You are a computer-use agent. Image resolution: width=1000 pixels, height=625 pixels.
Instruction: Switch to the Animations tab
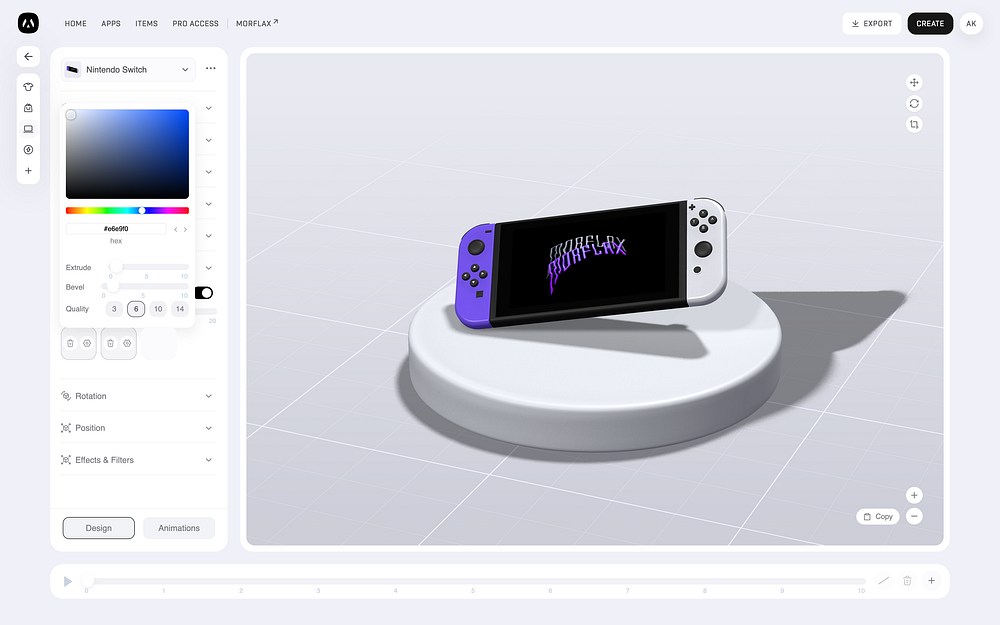(x=179, y=528)
